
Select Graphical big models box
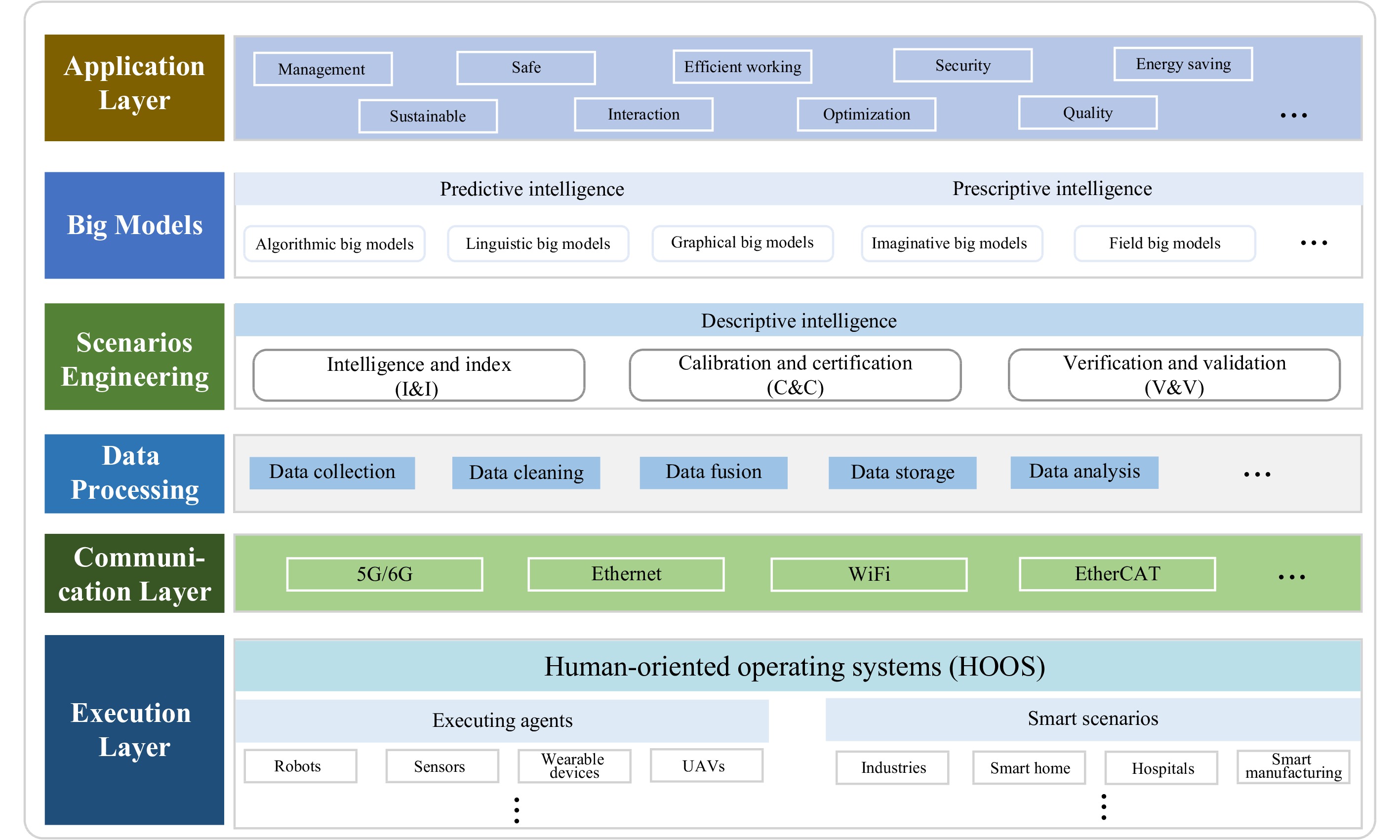tap(742, 243)
